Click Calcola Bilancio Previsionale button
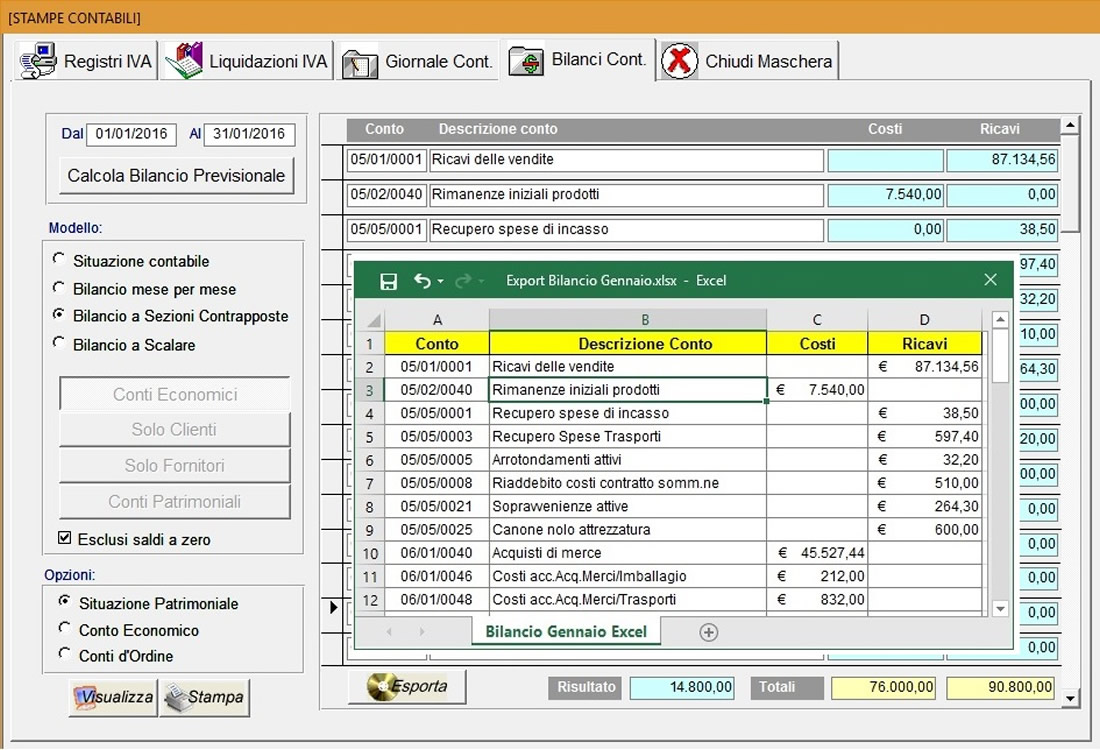 [x=176, y=175]
